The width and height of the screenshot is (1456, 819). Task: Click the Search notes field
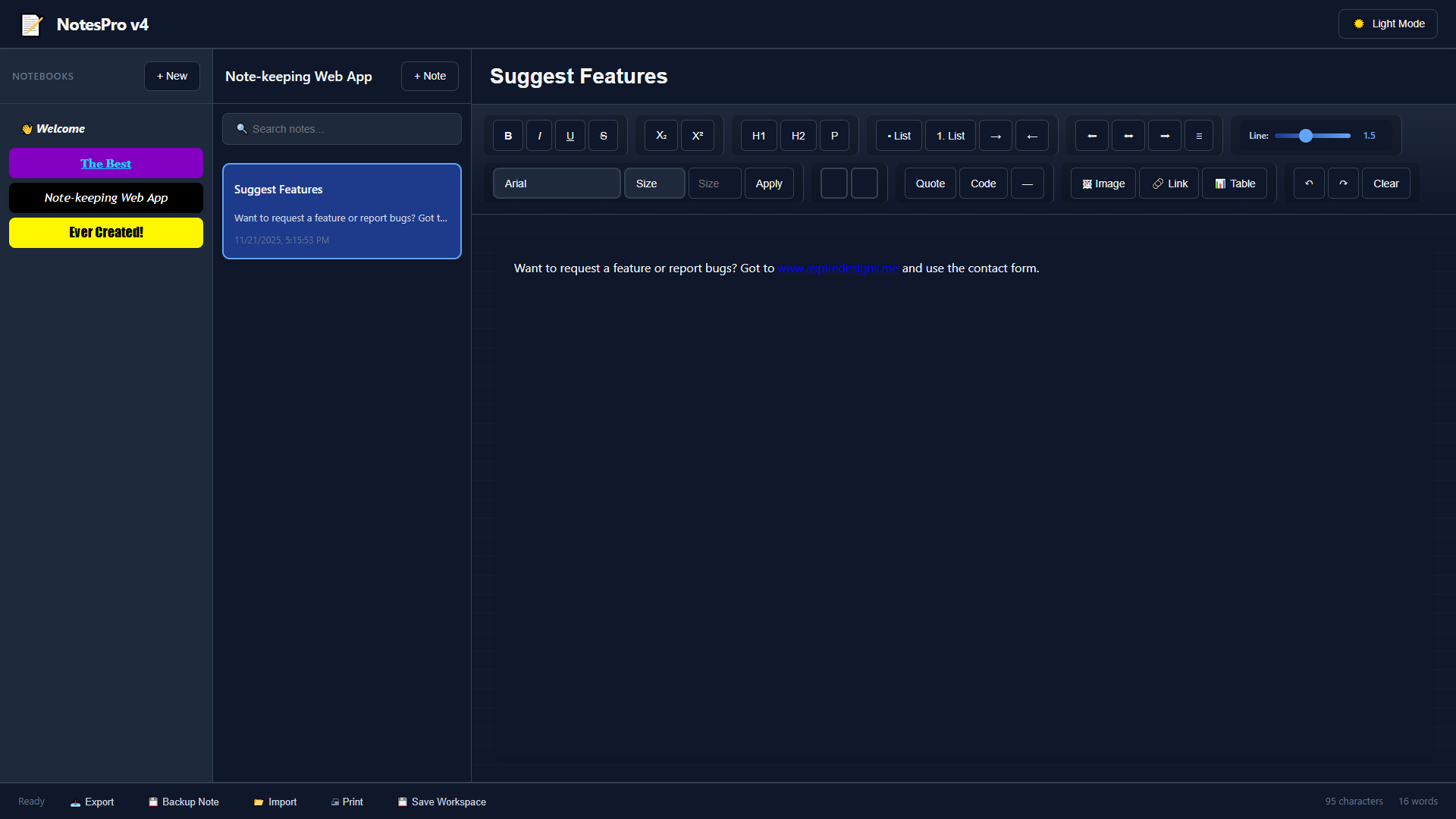(342, 129)
